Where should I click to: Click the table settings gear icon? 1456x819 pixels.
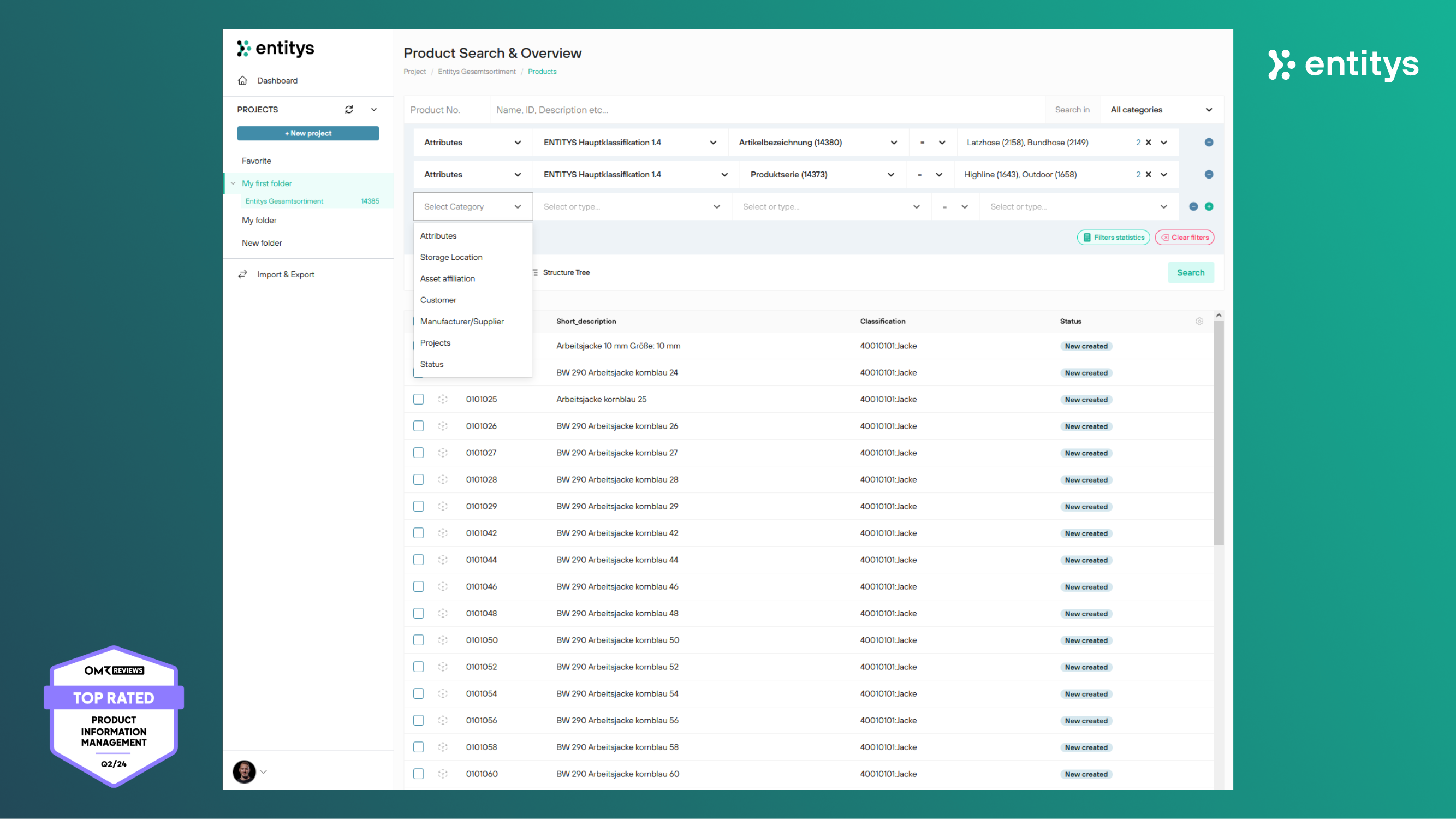tap(1199, 321)
